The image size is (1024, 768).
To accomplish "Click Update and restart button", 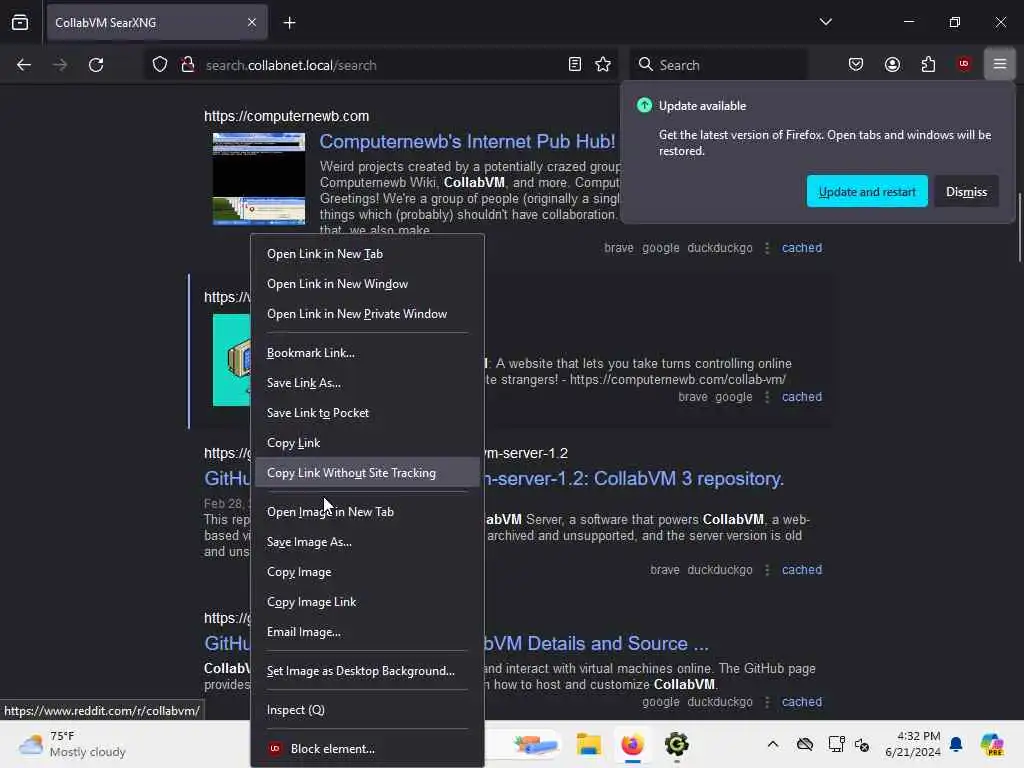I will click(x=867, y=191).
